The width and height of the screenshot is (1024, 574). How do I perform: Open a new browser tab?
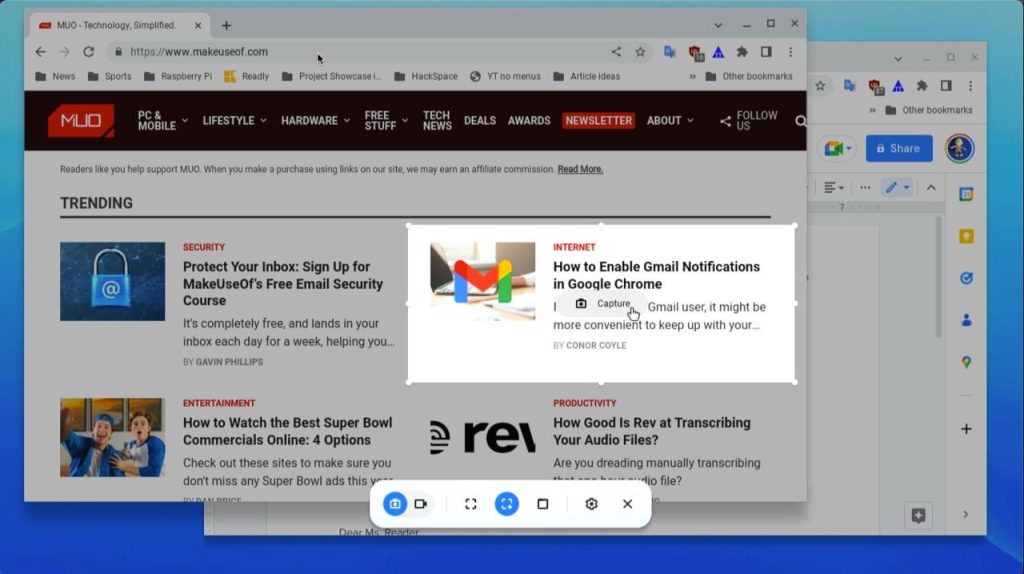227,25
